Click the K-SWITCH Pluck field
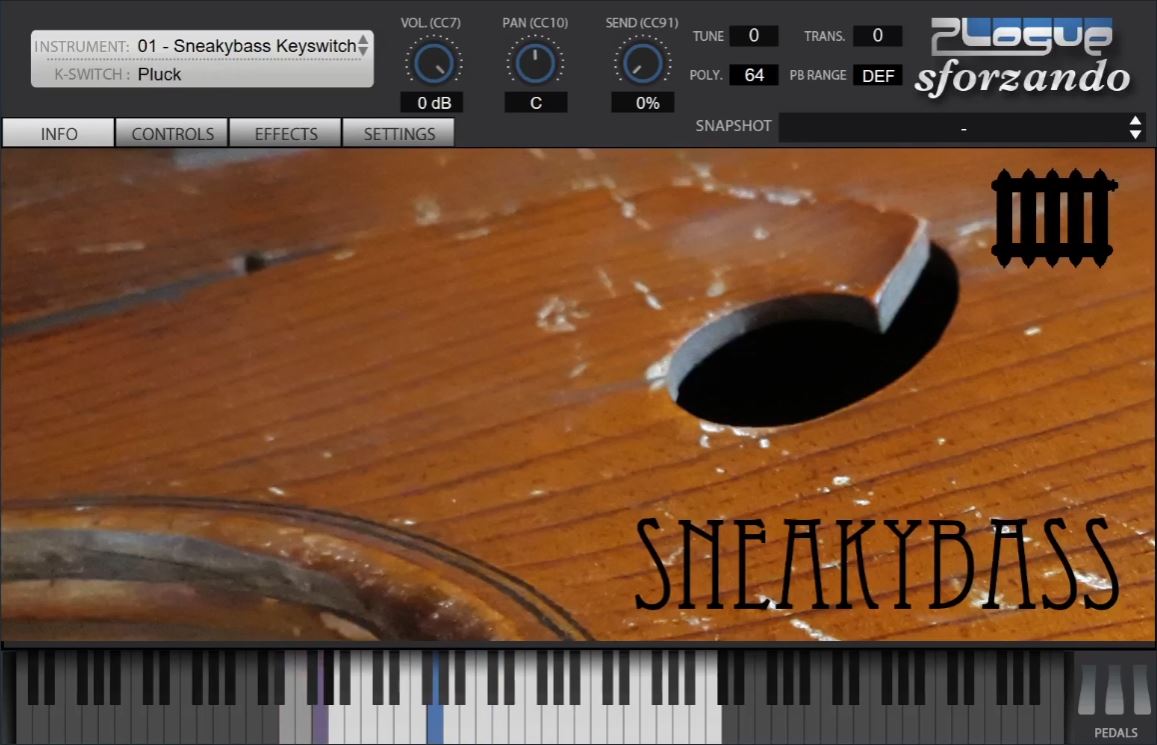 202,74
